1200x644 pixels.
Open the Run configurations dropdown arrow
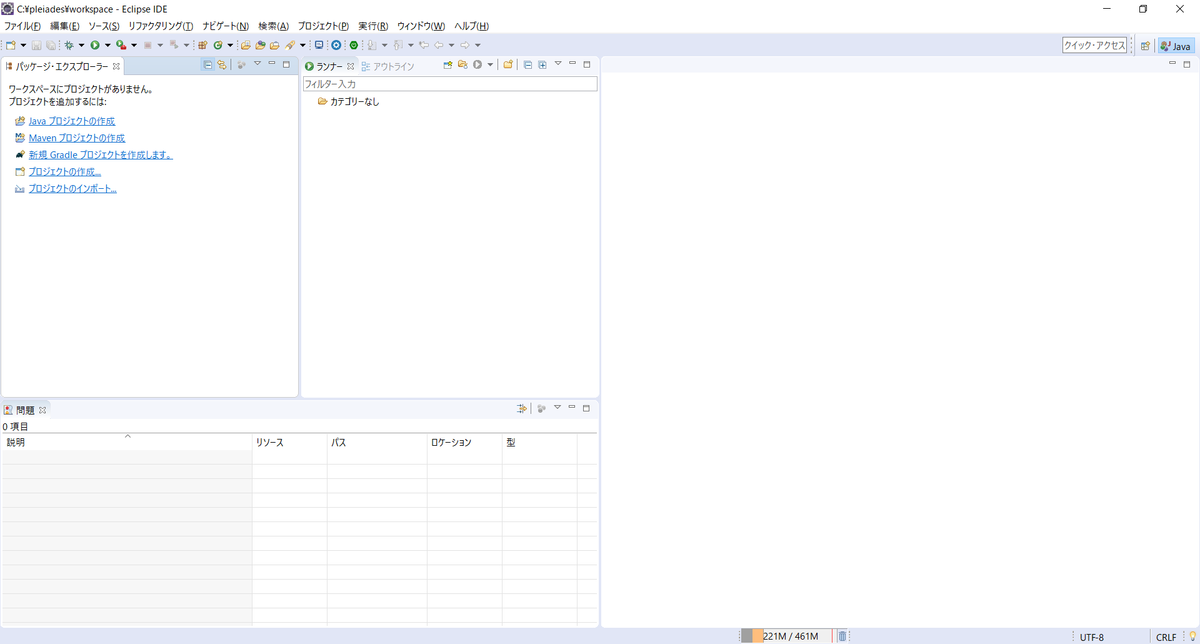(x=107, y=45)
